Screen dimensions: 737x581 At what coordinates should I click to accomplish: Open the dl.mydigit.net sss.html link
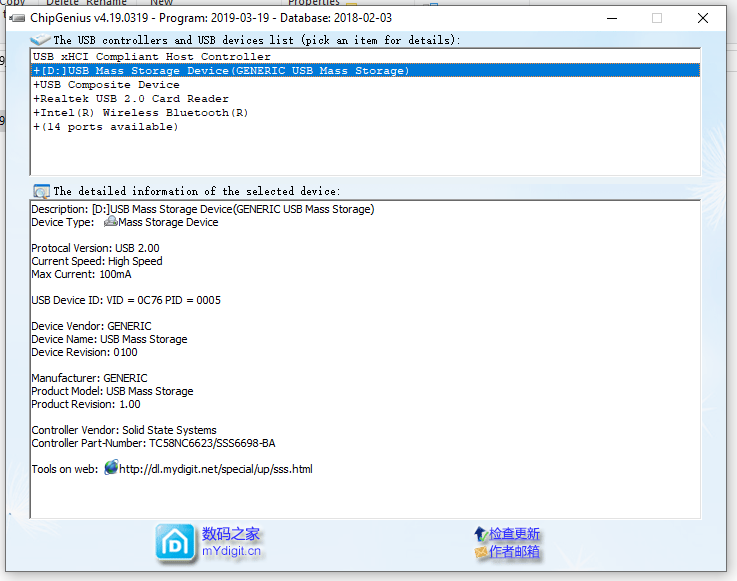(x=216, y=469)
